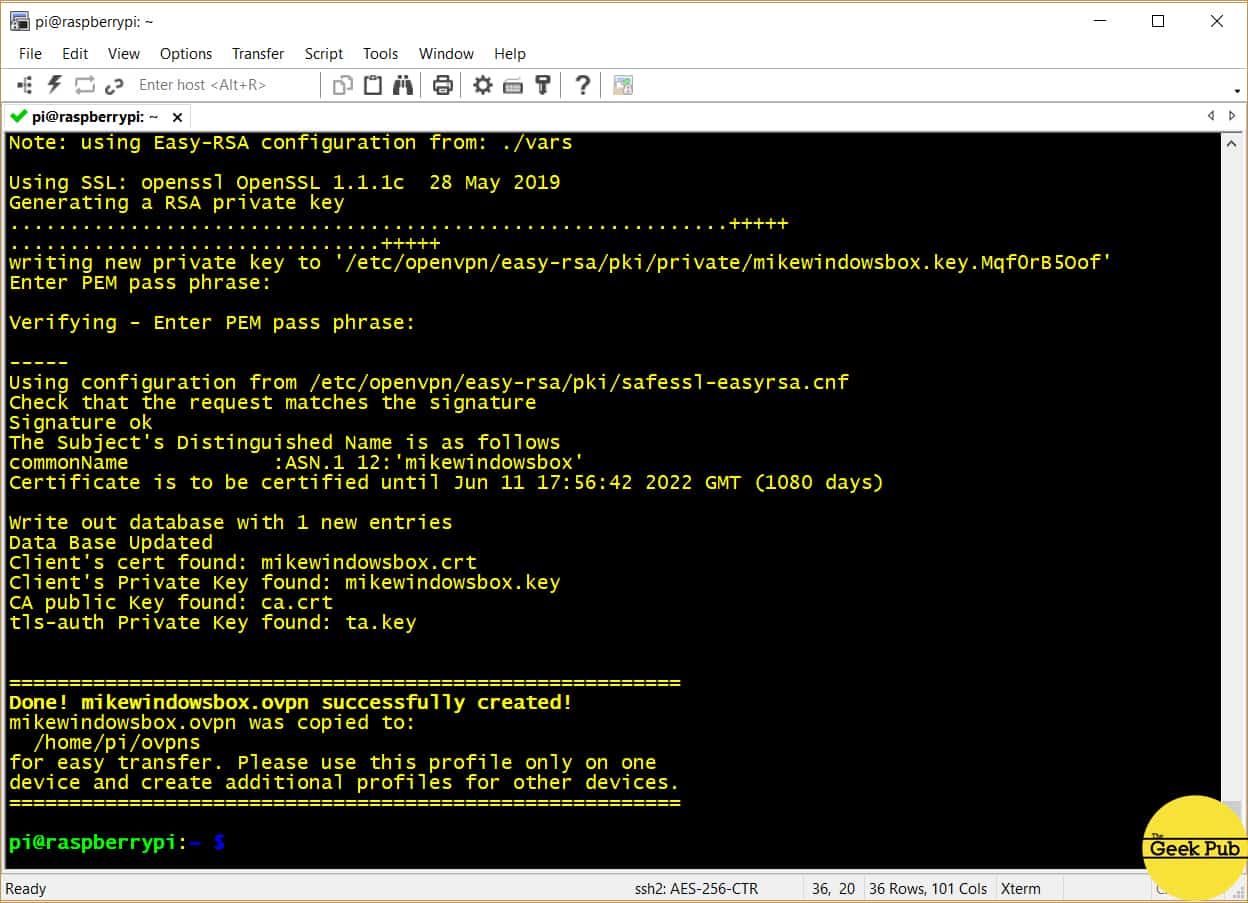Click the Reconnect session toolbar icon
This screenshot has height=903, width=1248.
click(x=84, y=85)
